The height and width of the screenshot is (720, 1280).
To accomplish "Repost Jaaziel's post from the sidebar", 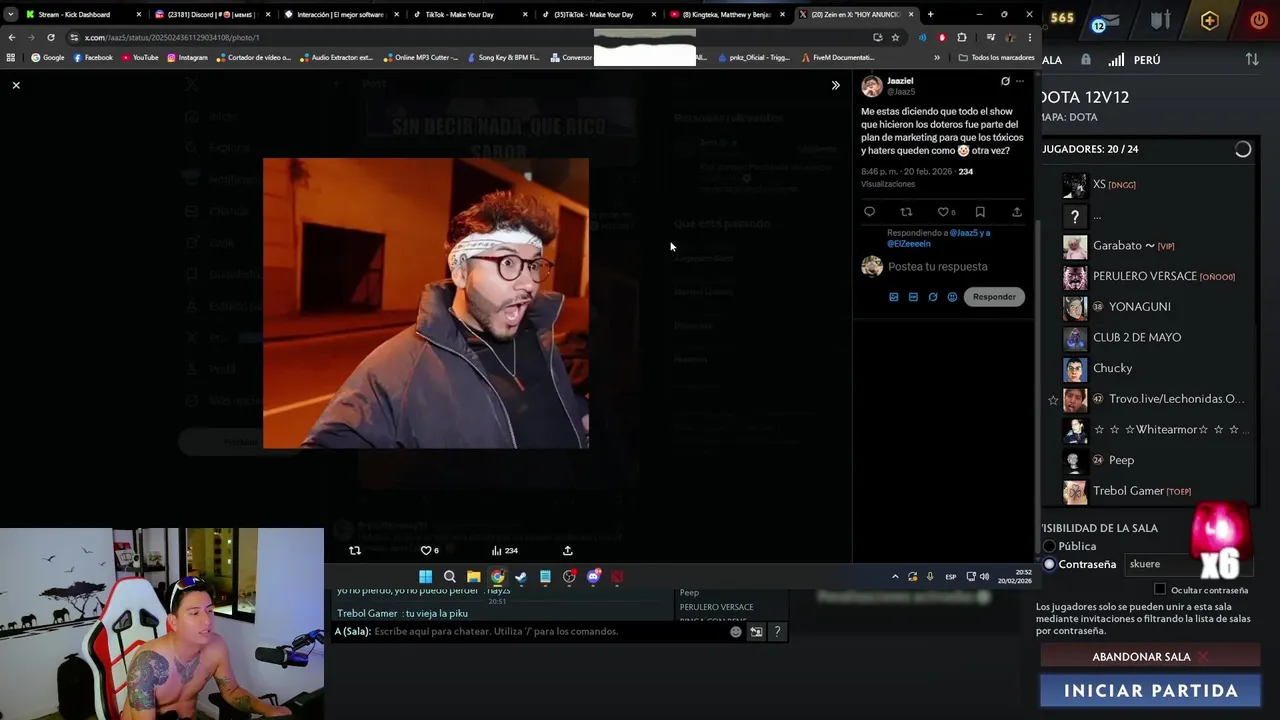I will [906, 212].
